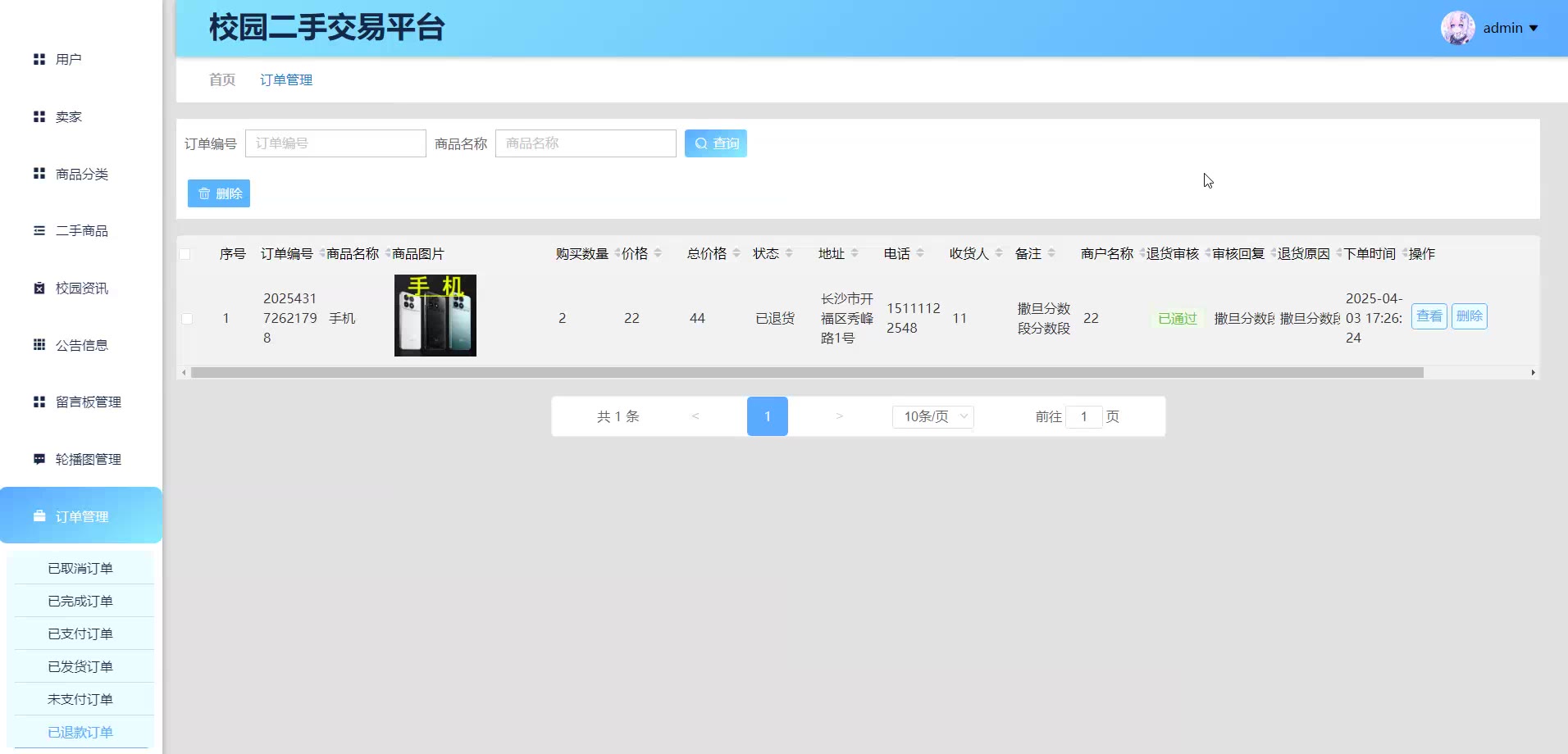This screenshot has height=754, width=1568.
Task: Click the 手机 product name cell
Action: click(x=342, y=318)
